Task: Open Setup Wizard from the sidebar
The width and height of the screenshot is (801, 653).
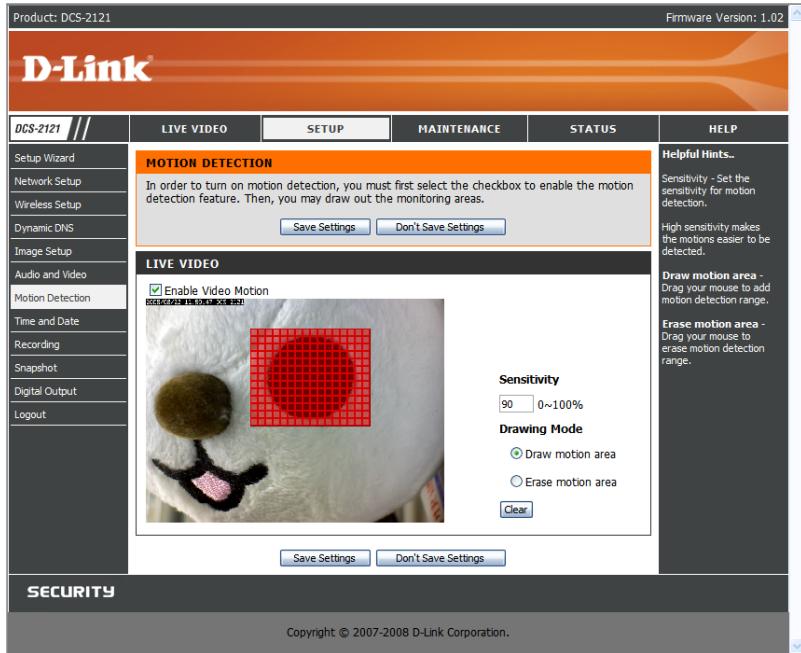Action: pos(68,158)
